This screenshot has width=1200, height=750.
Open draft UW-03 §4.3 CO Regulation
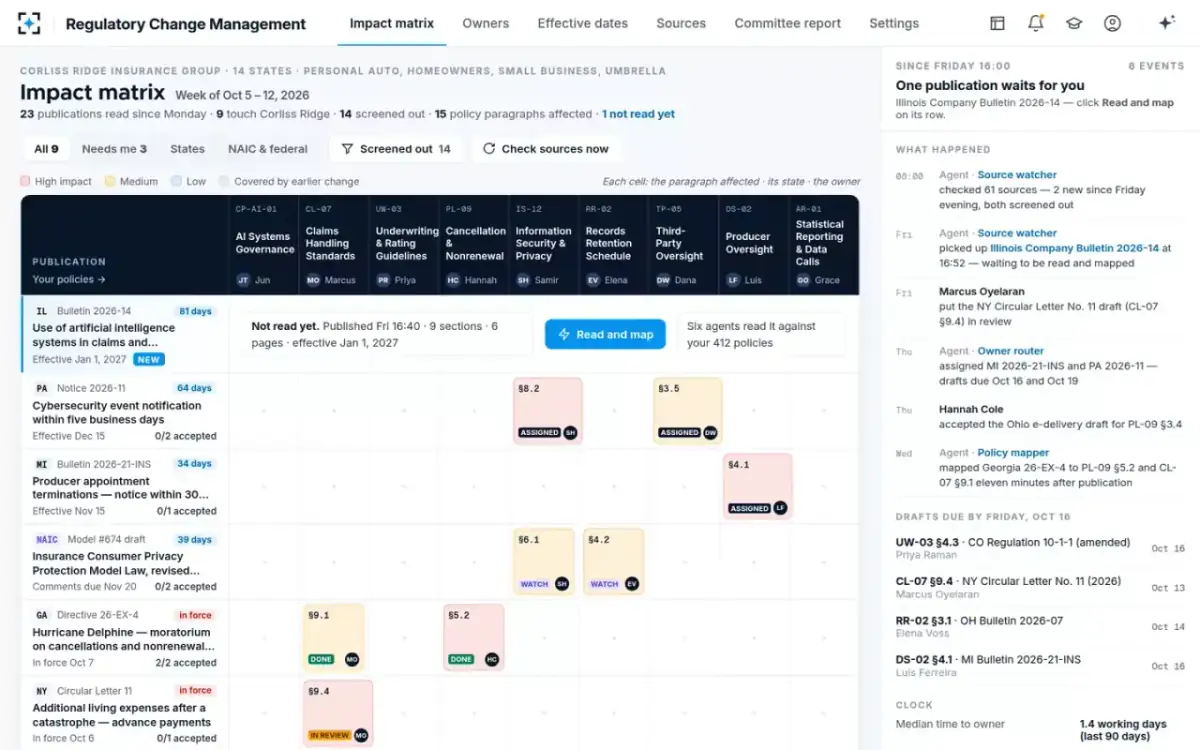click(x=1040, y=549)
